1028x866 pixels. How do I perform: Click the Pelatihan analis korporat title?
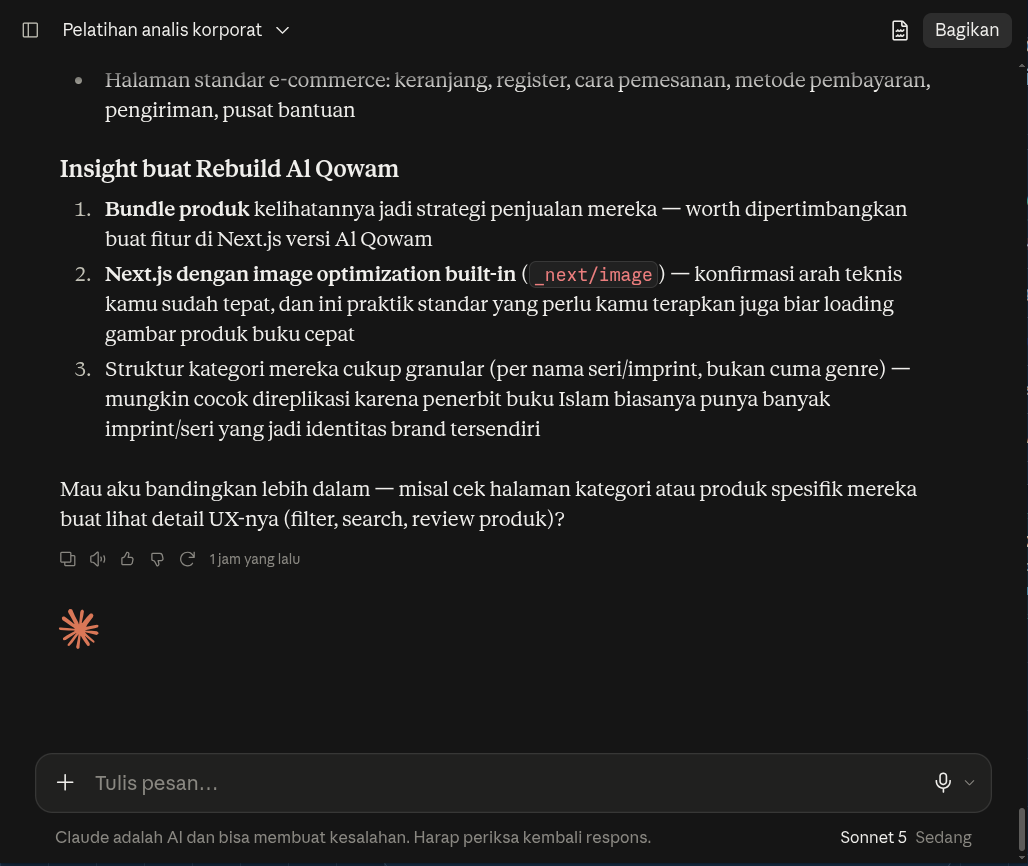coord(162,30)
